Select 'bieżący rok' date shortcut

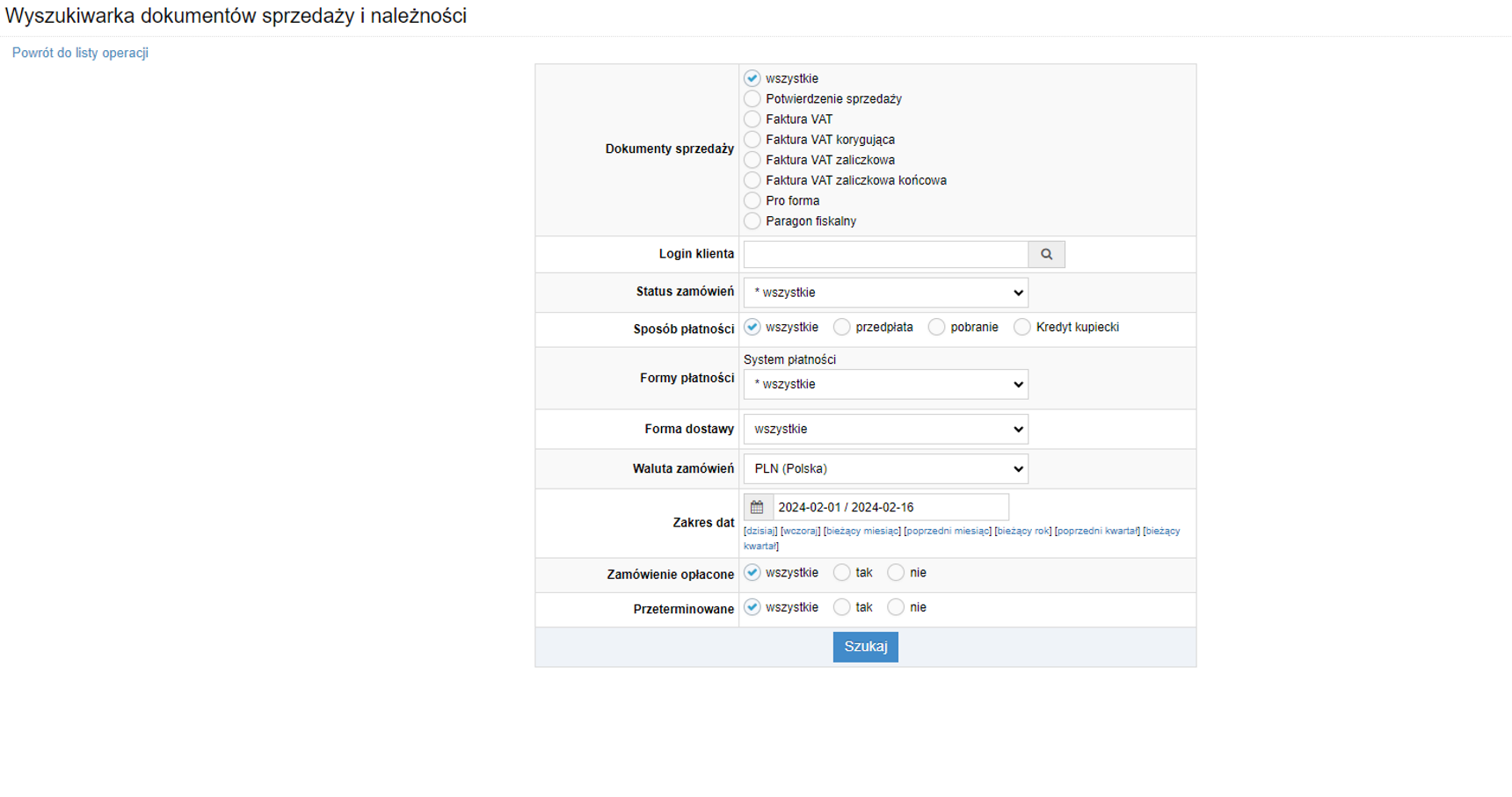tap(1023, 531)
